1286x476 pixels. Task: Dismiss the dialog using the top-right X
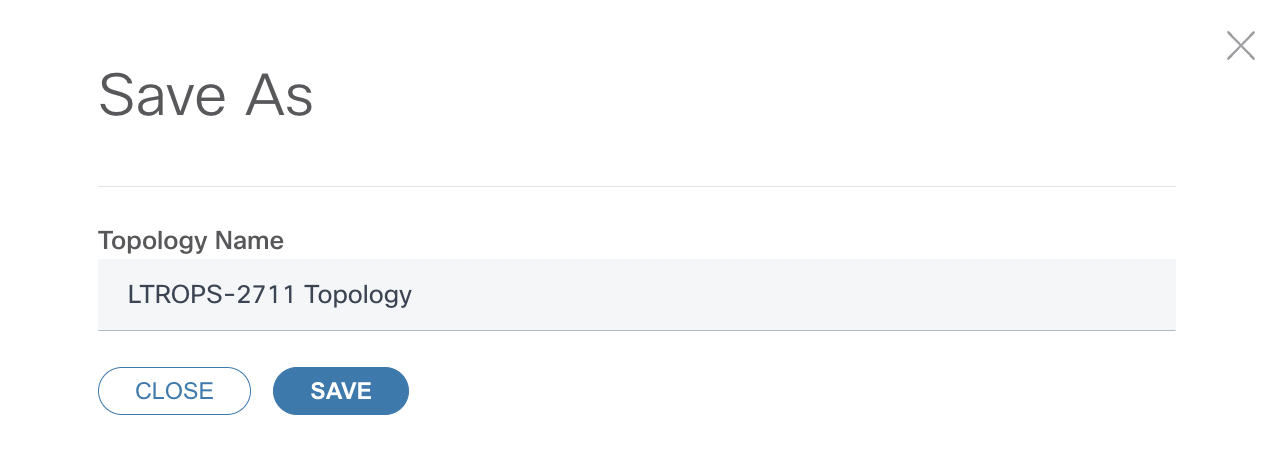[1240, 46]
